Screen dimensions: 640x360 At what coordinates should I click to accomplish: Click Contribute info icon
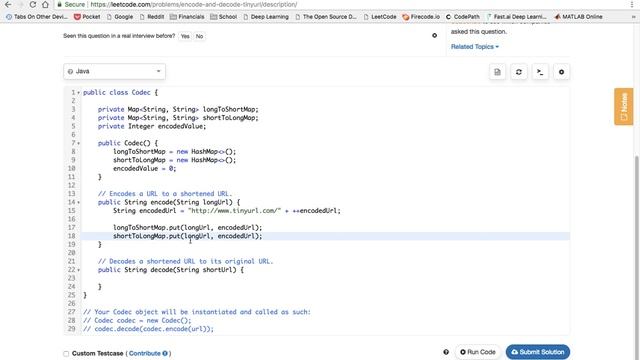[x=165, y=353]
